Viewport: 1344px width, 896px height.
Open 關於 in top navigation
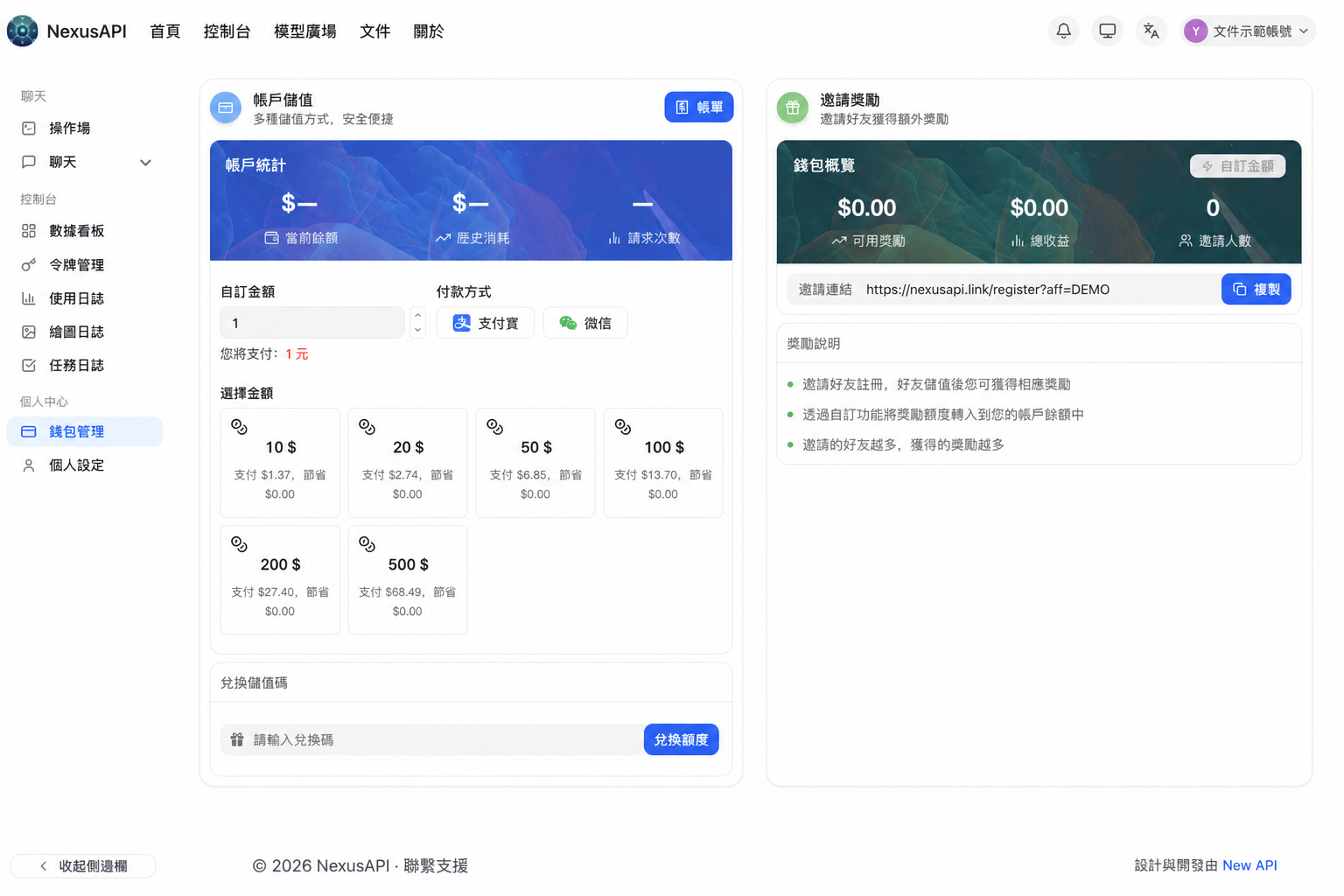click(x=428, y=31)
